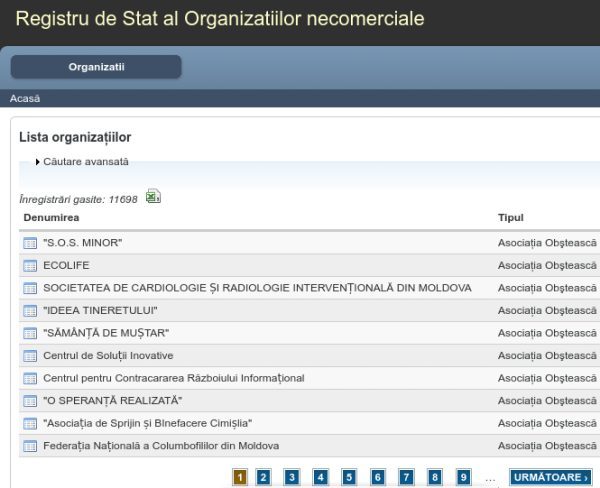Go to results page 5
600x488 pixels.
click(349, 477)
